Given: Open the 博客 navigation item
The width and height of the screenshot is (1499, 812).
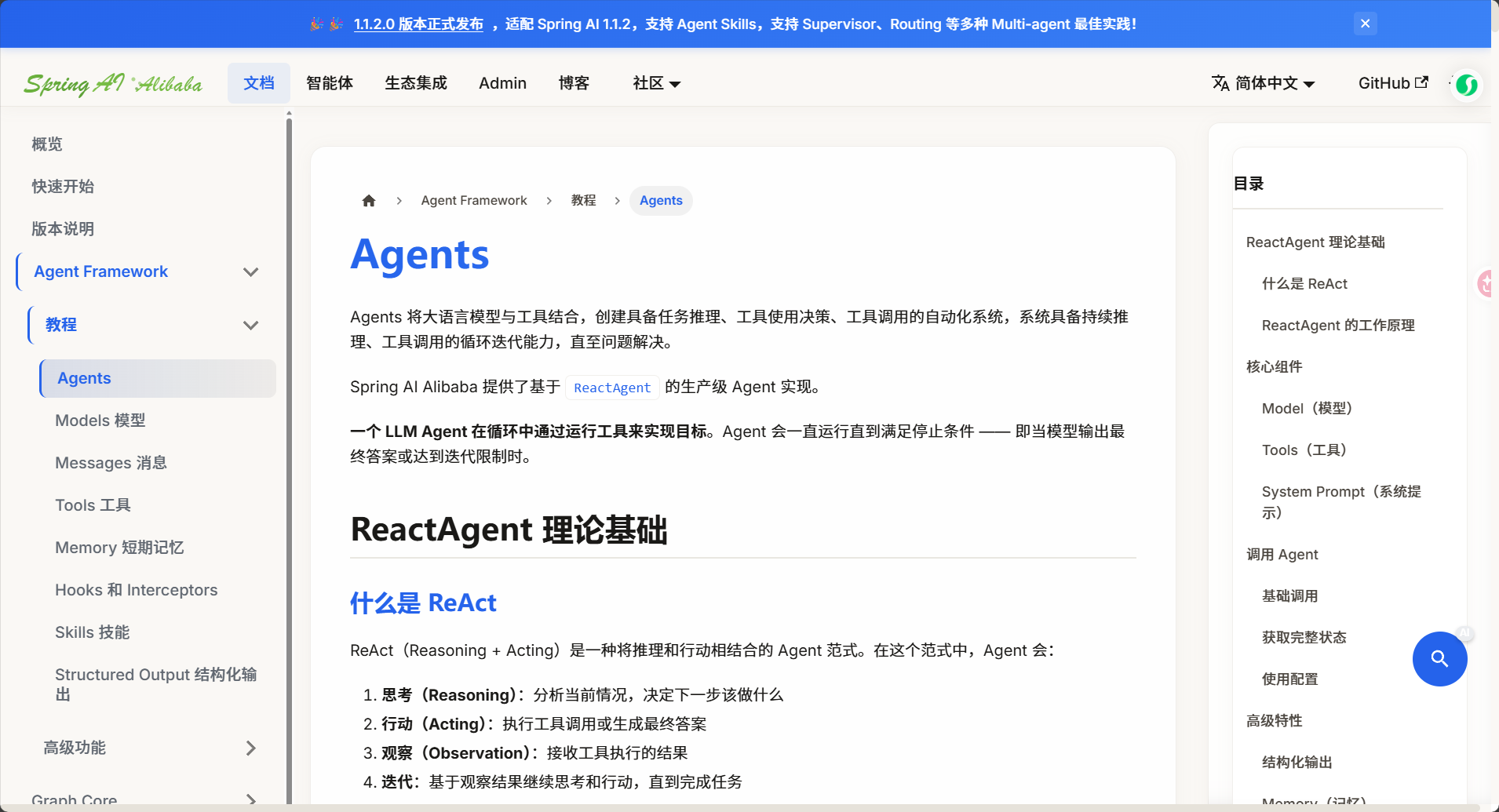Looking at the screenshot, I should click(574, 83).
